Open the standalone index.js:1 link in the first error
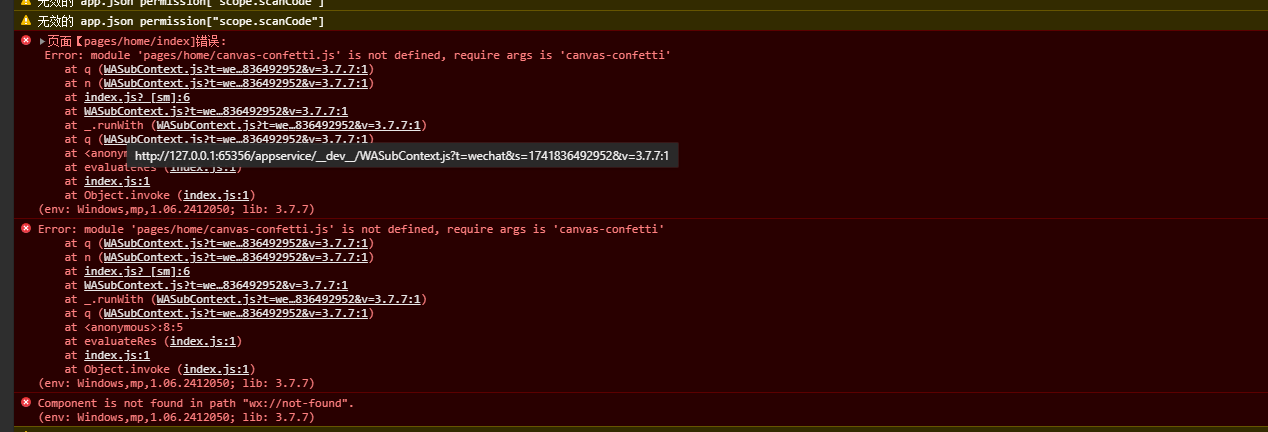1268x432 pixels. coord(117,181)
